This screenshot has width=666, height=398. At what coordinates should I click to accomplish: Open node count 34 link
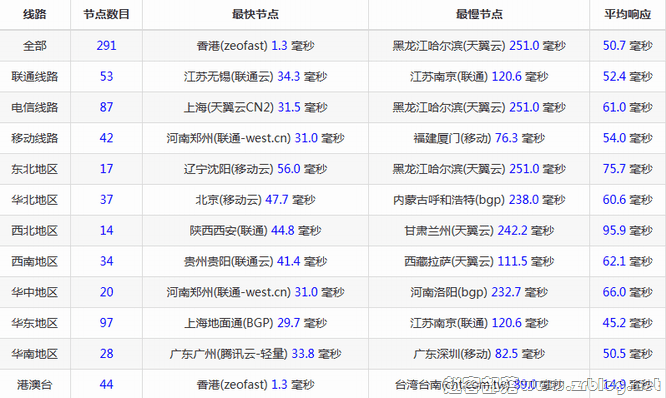[x=106, y=261]
